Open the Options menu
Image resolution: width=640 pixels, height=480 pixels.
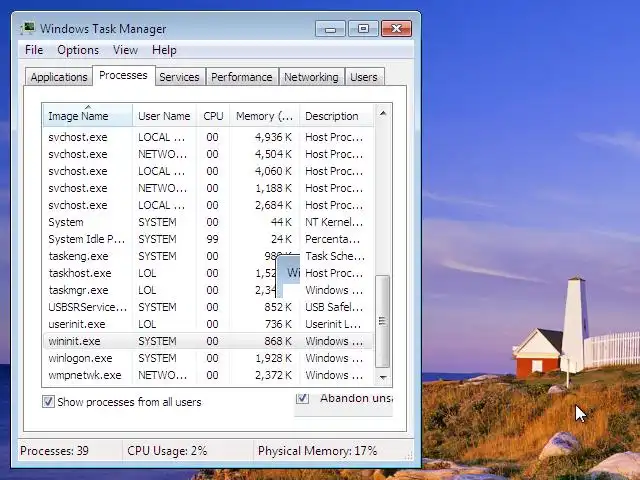coord(78,50)
